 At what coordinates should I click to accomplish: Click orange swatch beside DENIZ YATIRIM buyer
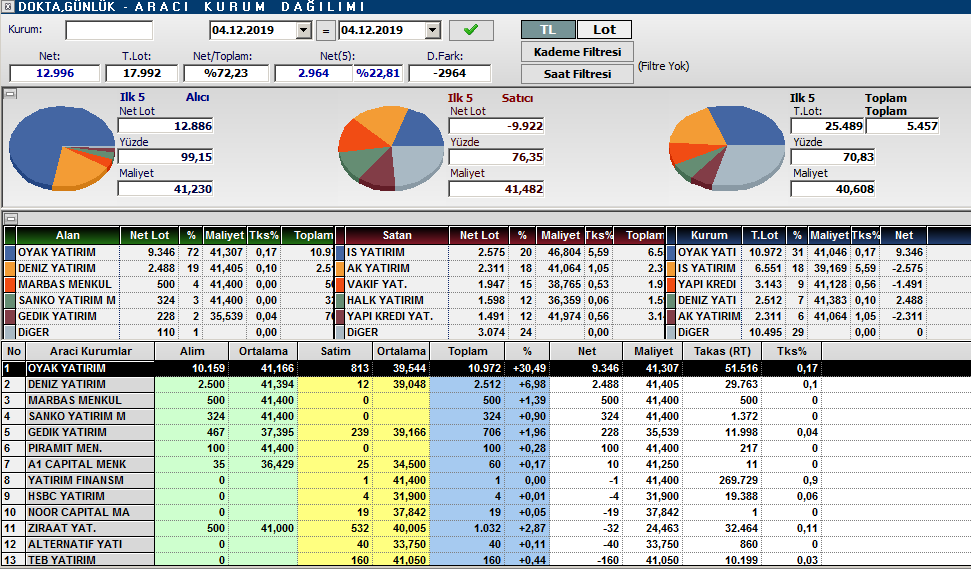pos(9,269)
